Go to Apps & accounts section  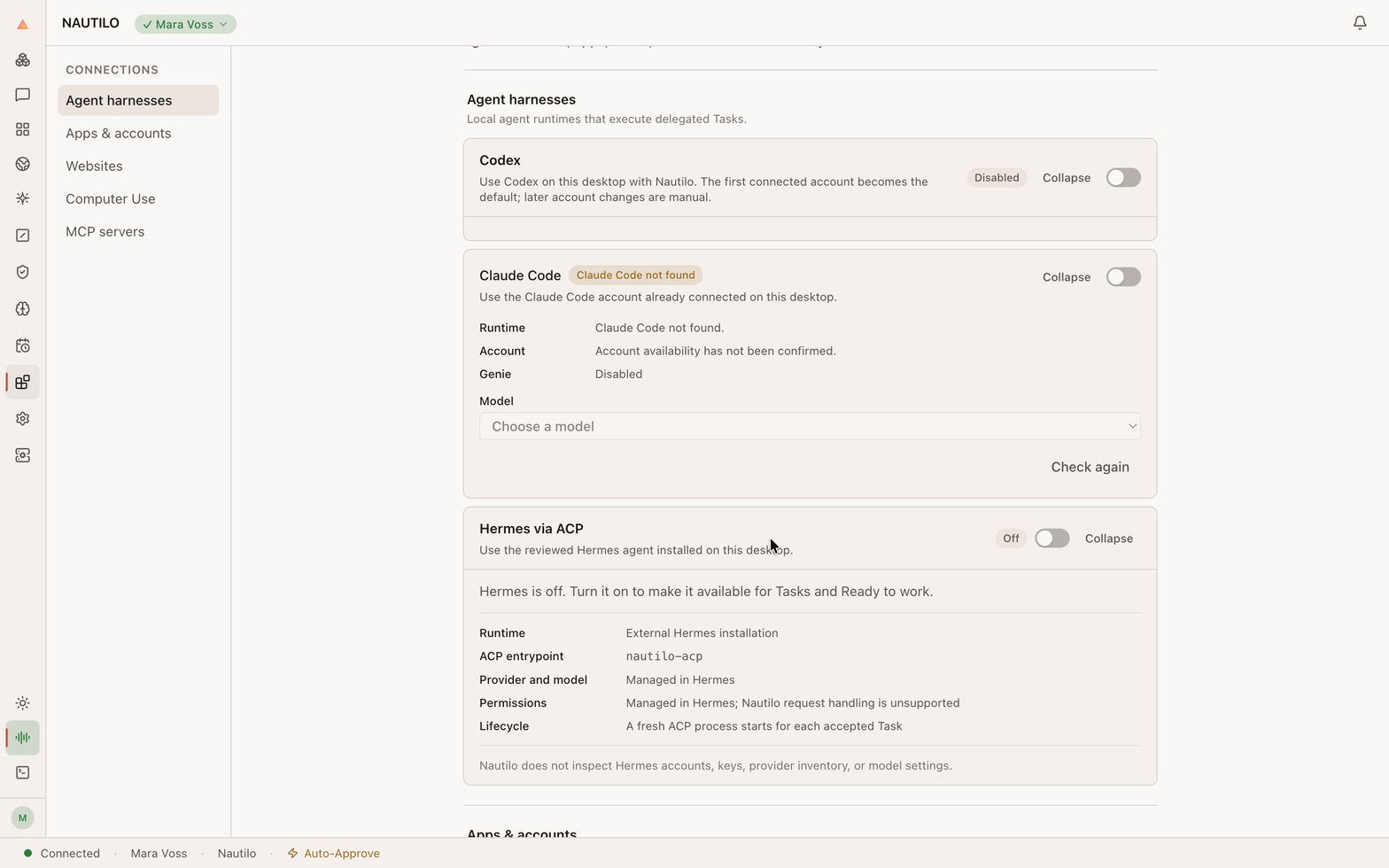(x=138, y=133)
